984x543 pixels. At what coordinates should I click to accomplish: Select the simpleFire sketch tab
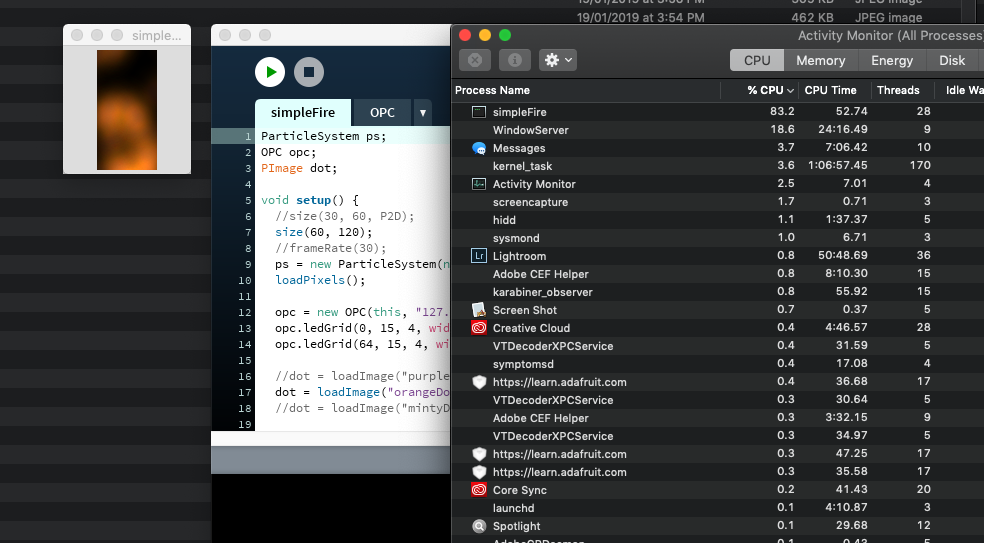point(302,113)
